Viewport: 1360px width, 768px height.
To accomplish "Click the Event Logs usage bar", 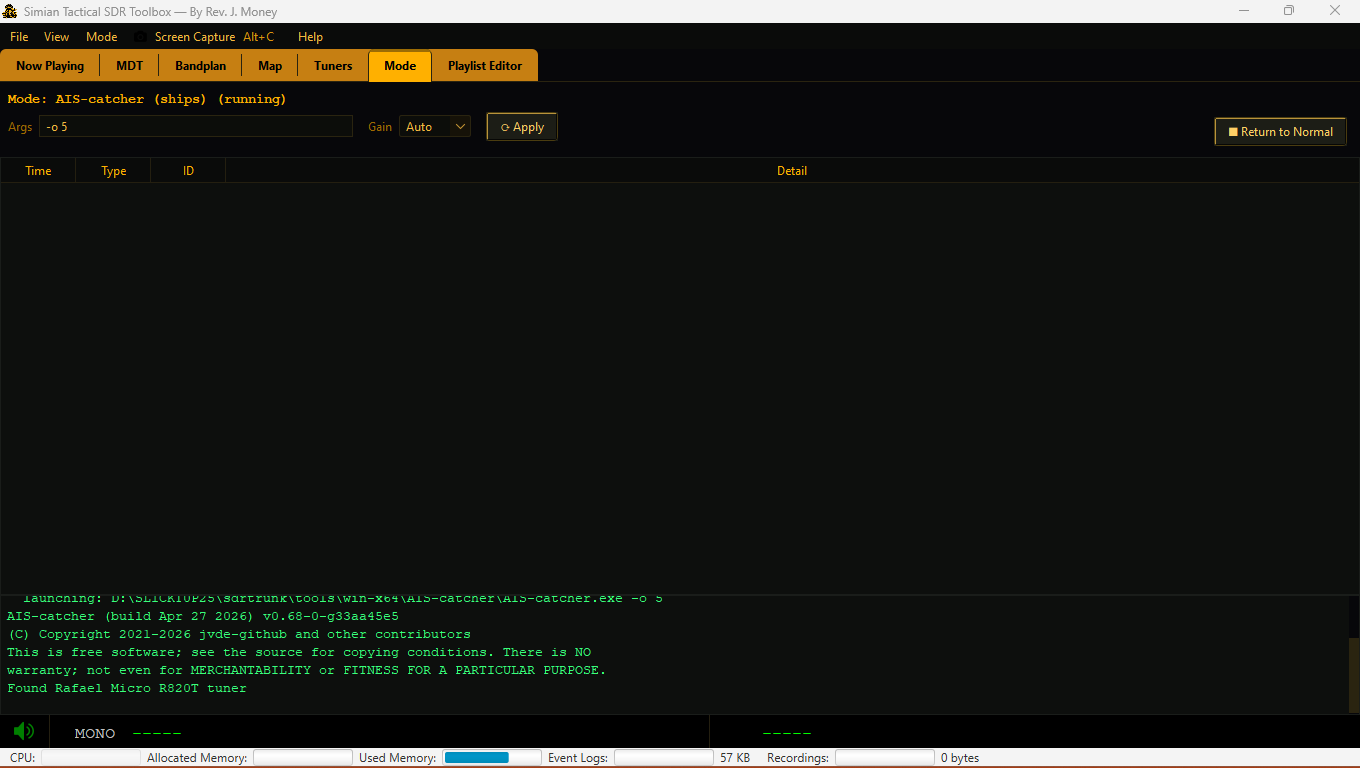I will coord(664,758).
